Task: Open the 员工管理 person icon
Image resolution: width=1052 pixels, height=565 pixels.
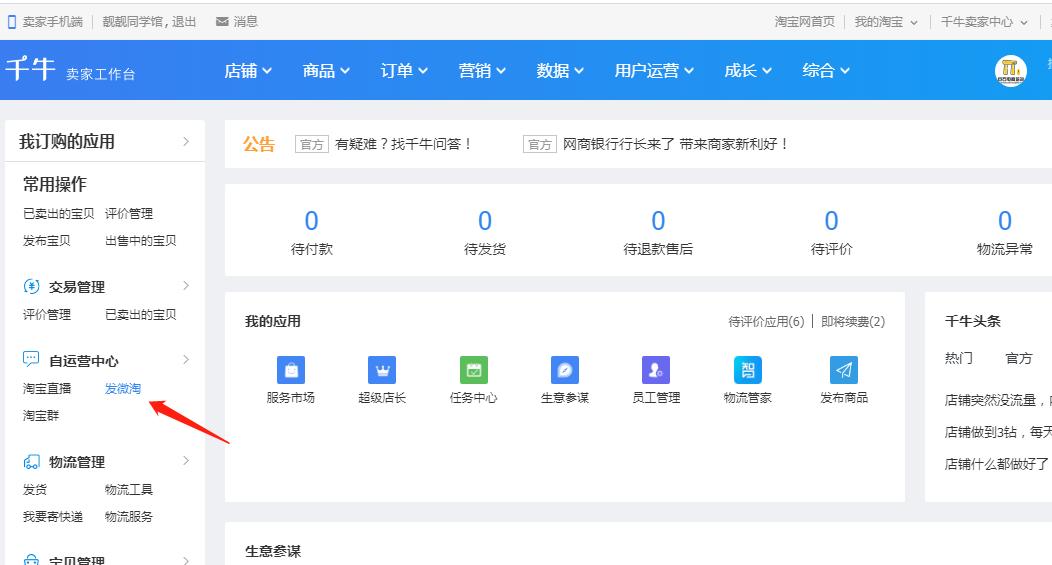Action: (x=656, y=370)
